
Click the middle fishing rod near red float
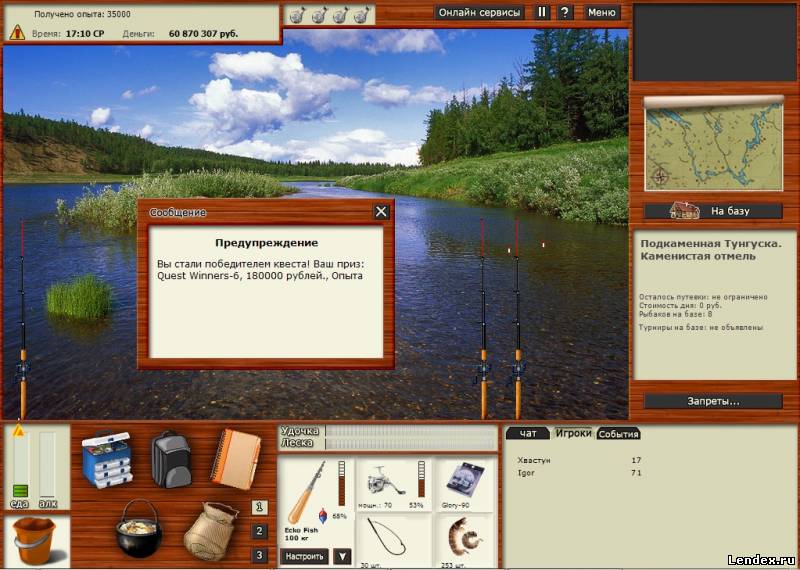click(x=483, y=319)
